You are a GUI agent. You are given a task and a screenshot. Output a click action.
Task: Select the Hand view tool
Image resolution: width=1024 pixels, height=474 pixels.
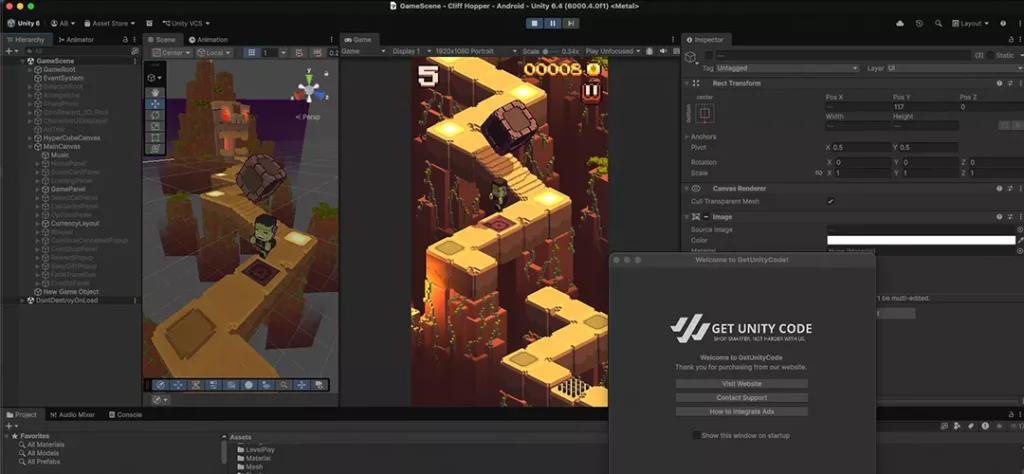coord(155,92)
